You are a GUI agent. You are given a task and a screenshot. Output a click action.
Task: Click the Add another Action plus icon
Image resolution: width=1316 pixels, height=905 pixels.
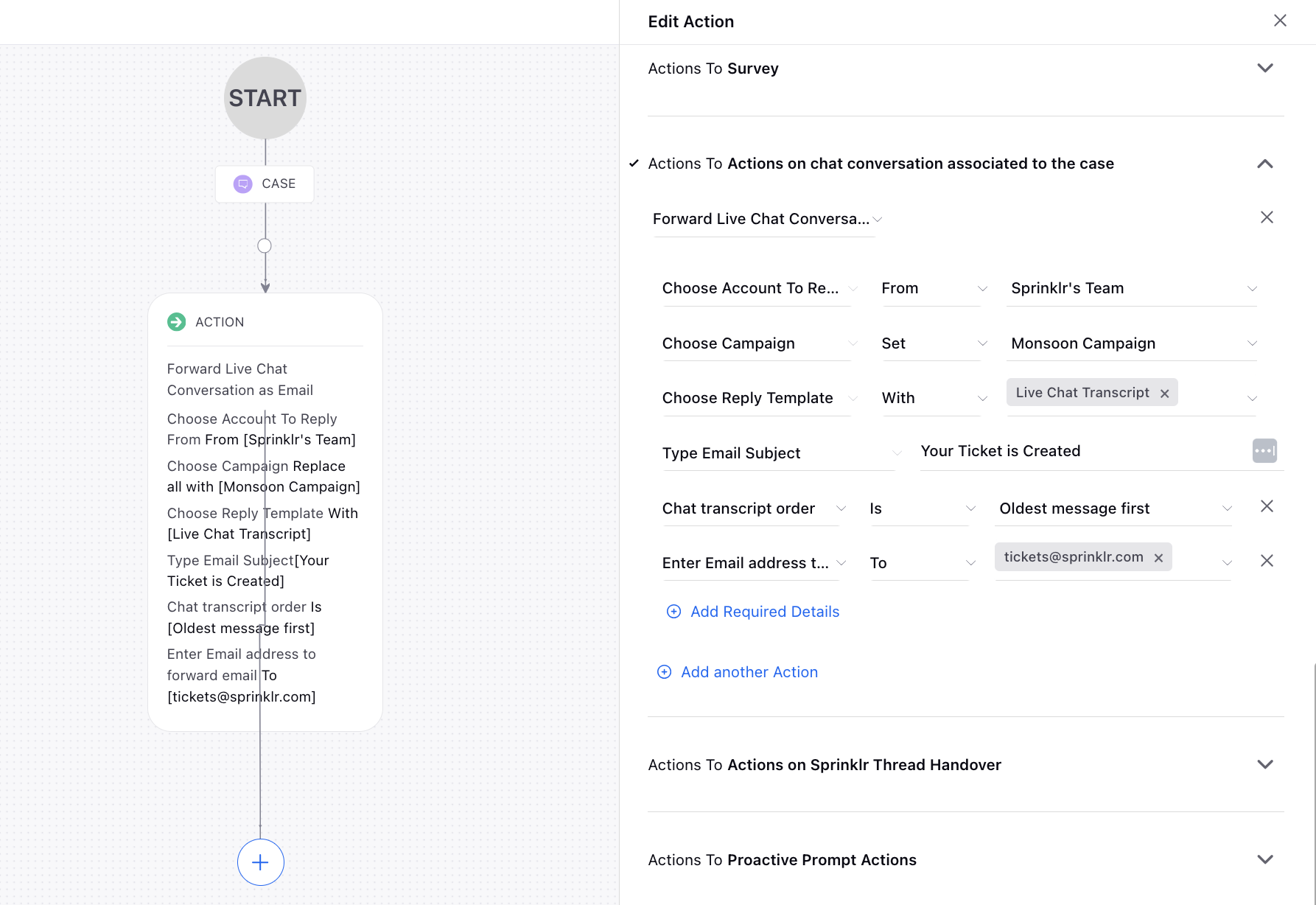point(664,671)
